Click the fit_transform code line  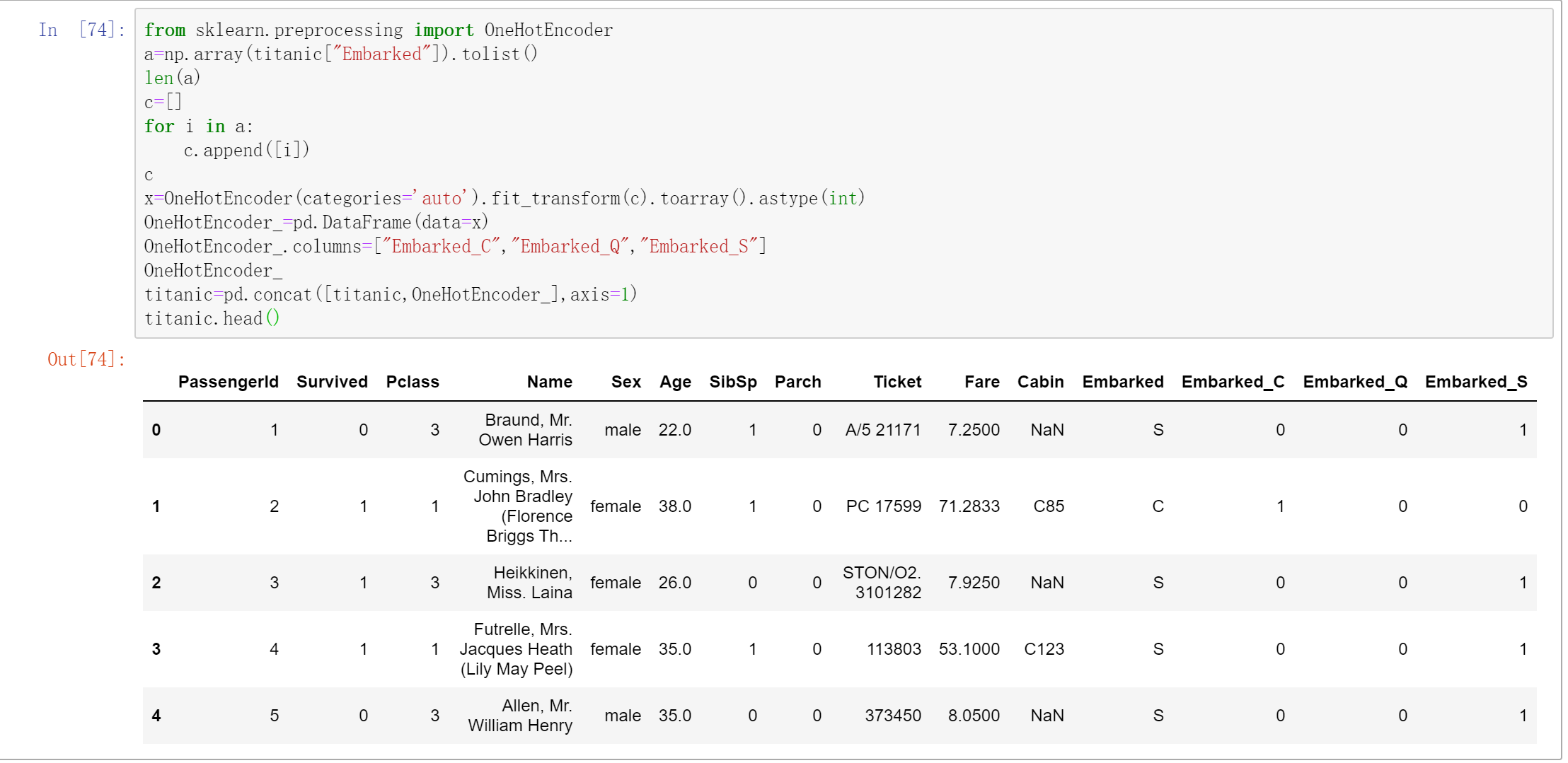point(504,198)
